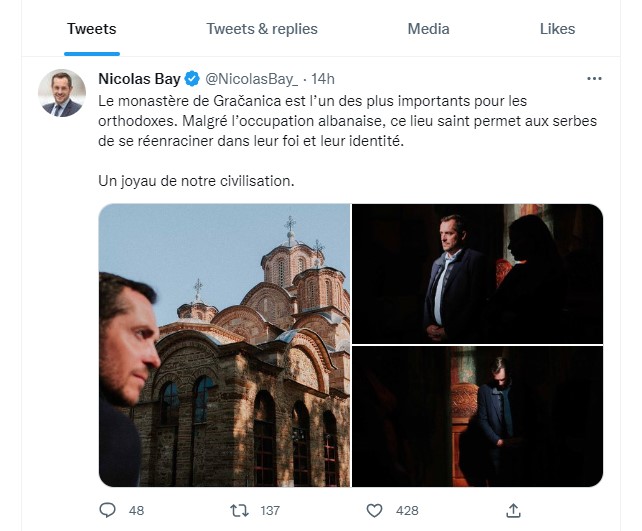
Task: Open the Nicolas Bay display name link
Action: click(139, 79)
